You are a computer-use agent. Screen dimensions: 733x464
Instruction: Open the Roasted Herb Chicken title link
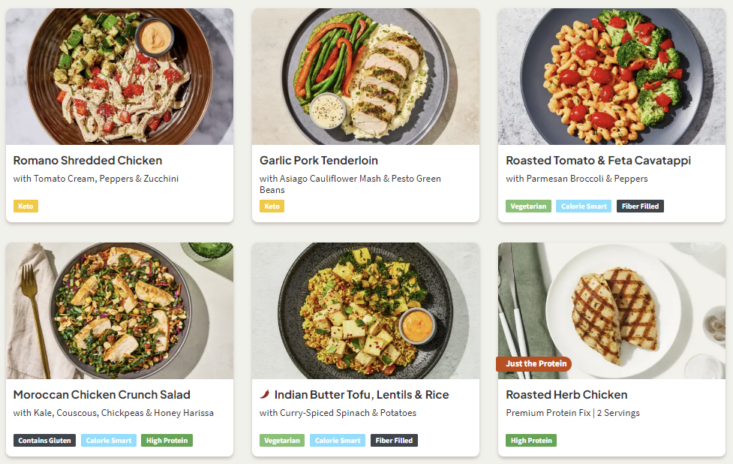tap(568, 395)
